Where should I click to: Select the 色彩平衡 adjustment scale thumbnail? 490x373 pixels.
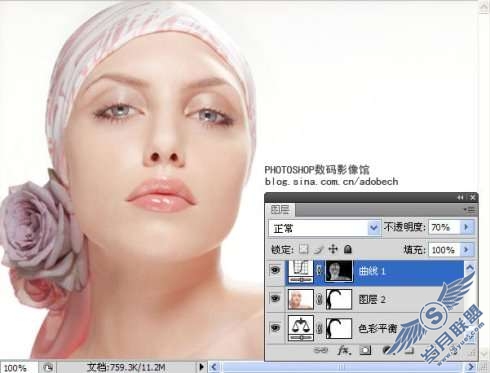point(301,328)
